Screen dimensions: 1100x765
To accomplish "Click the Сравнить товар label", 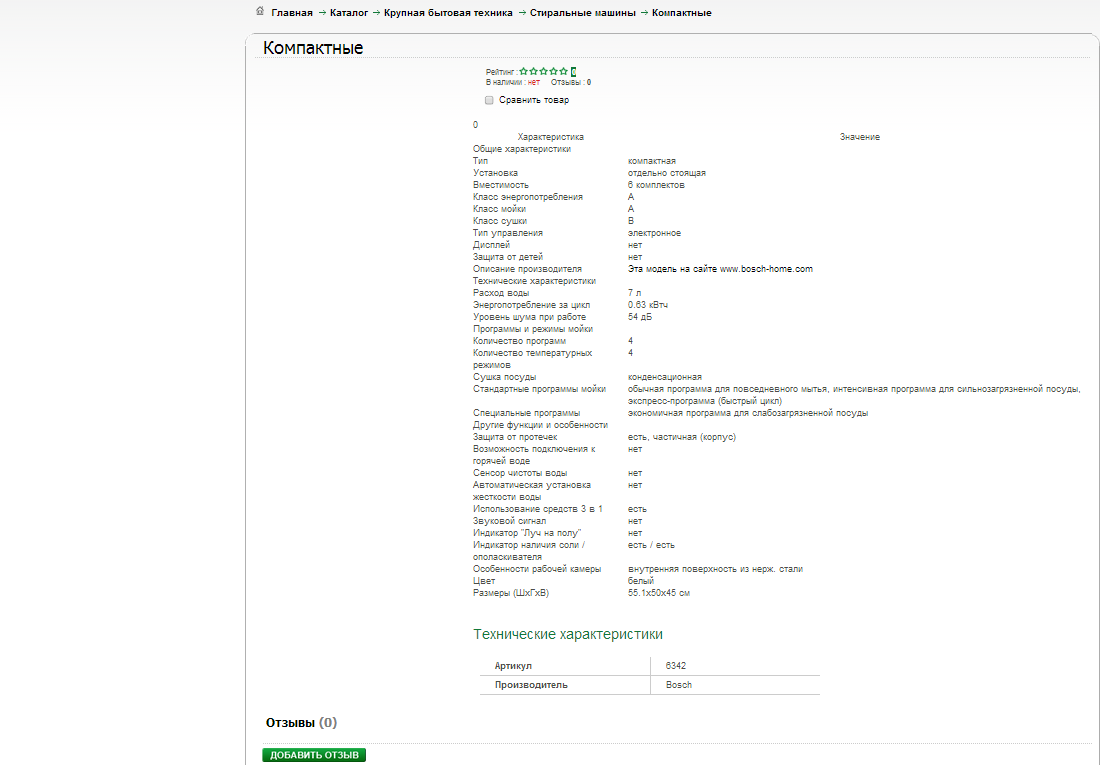I will tap(534, 100).
